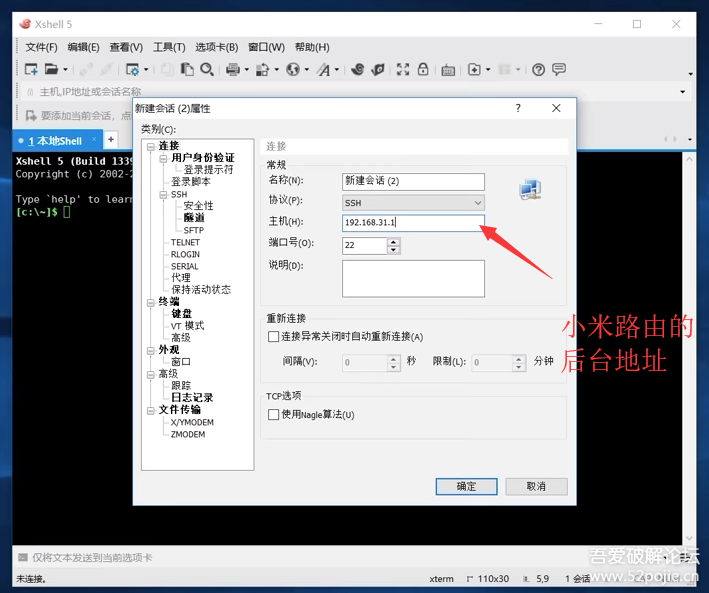Click the description text area
This screenshot has width=709, height=593.
[x=413, y=278]
